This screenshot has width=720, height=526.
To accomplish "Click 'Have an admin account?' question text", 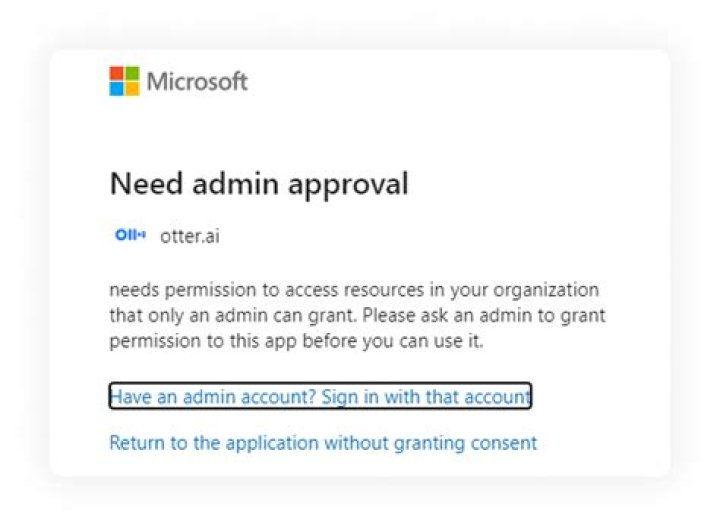I will click(213, 397).
